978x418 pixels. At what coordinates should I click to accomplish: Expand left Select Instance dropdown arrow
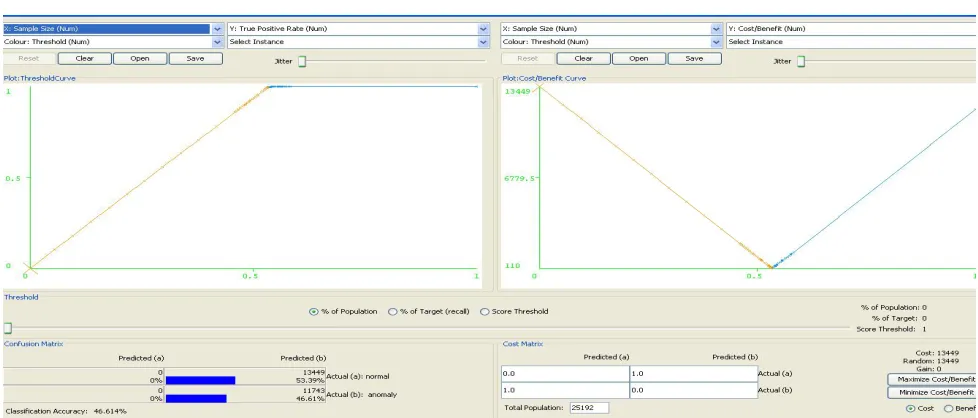483,42
